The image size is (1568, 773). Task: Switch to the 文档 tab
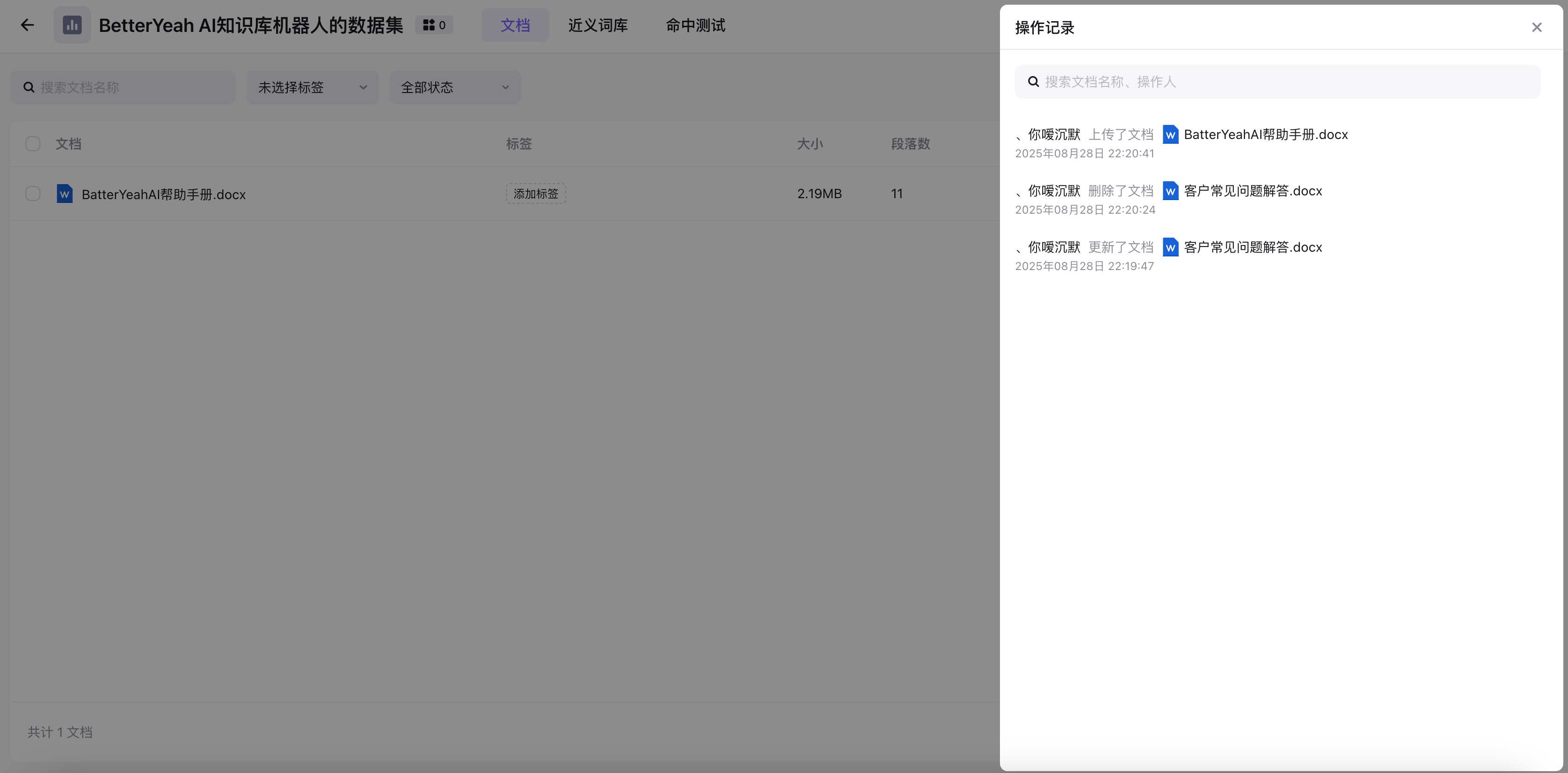point(515,25)
